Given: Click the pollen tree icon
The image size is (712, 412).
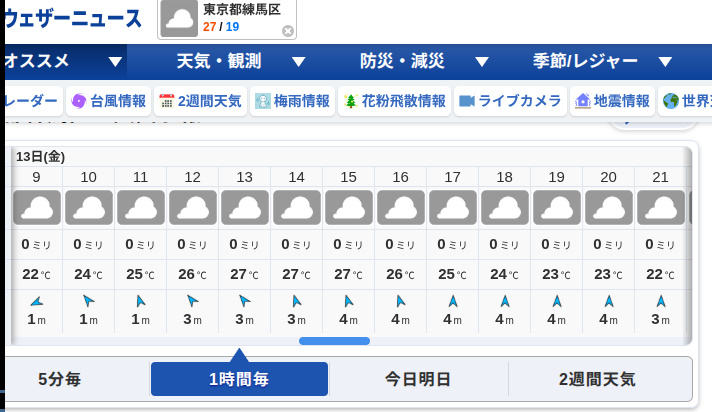Looking at the screenshot, I should tap(350, 101).
